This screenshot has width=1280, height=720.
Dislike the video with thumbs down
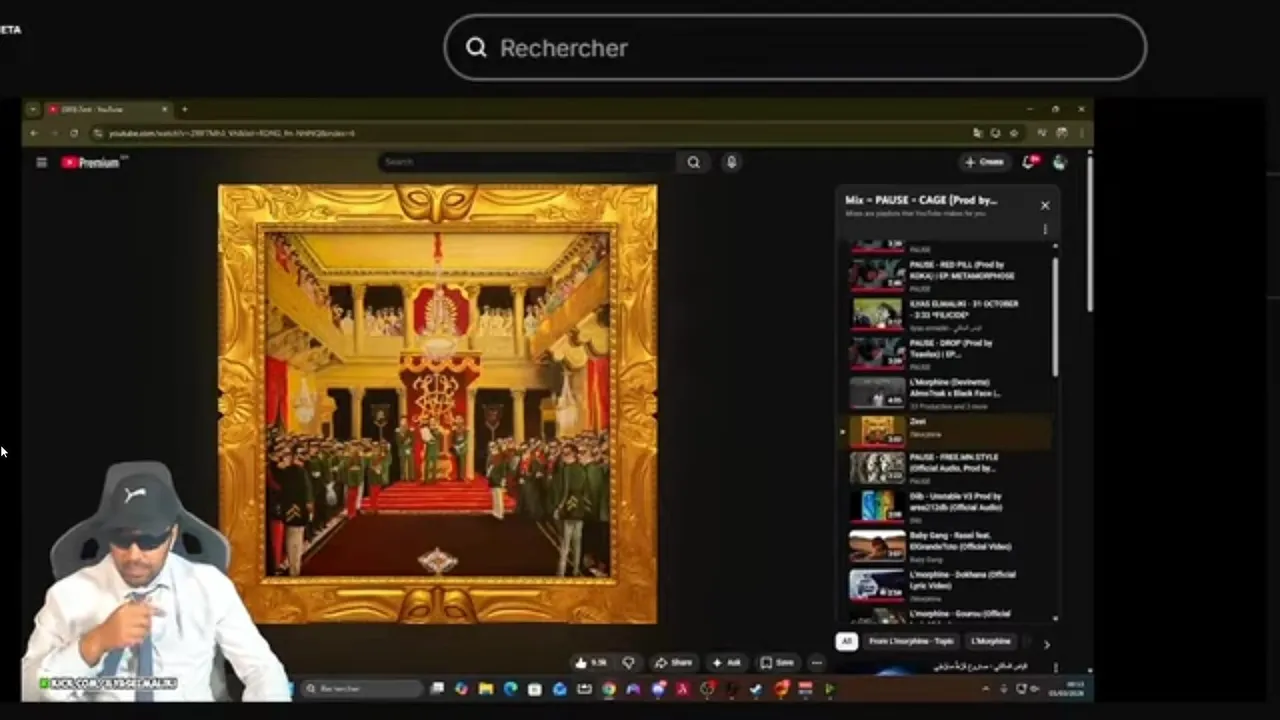click(x=628, y=662)
